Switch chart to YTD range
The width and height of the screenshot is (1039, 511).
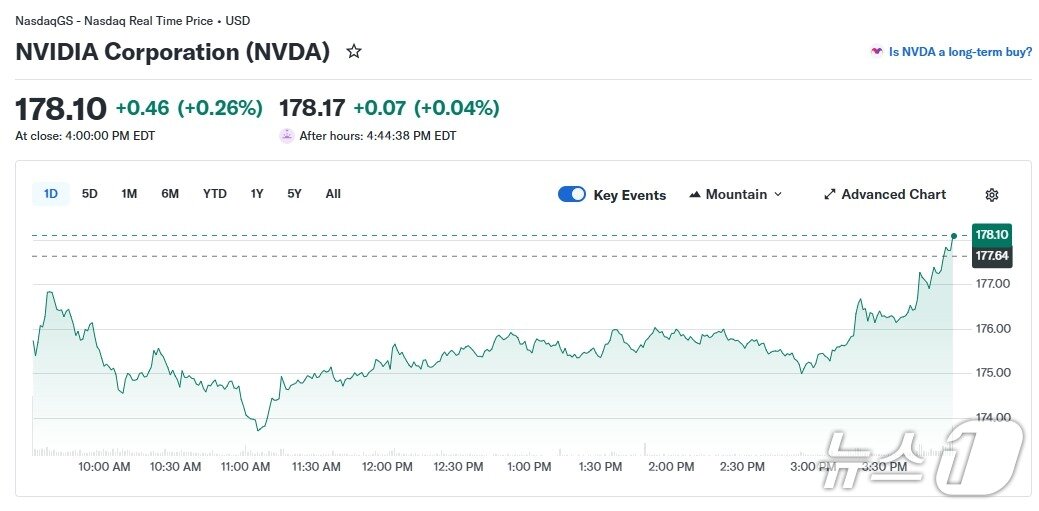215,194
